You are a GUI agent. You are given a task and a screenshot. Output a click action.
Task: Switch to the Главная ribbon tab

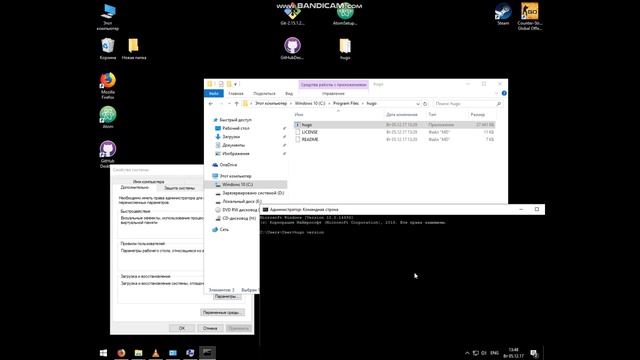(236, 93)
